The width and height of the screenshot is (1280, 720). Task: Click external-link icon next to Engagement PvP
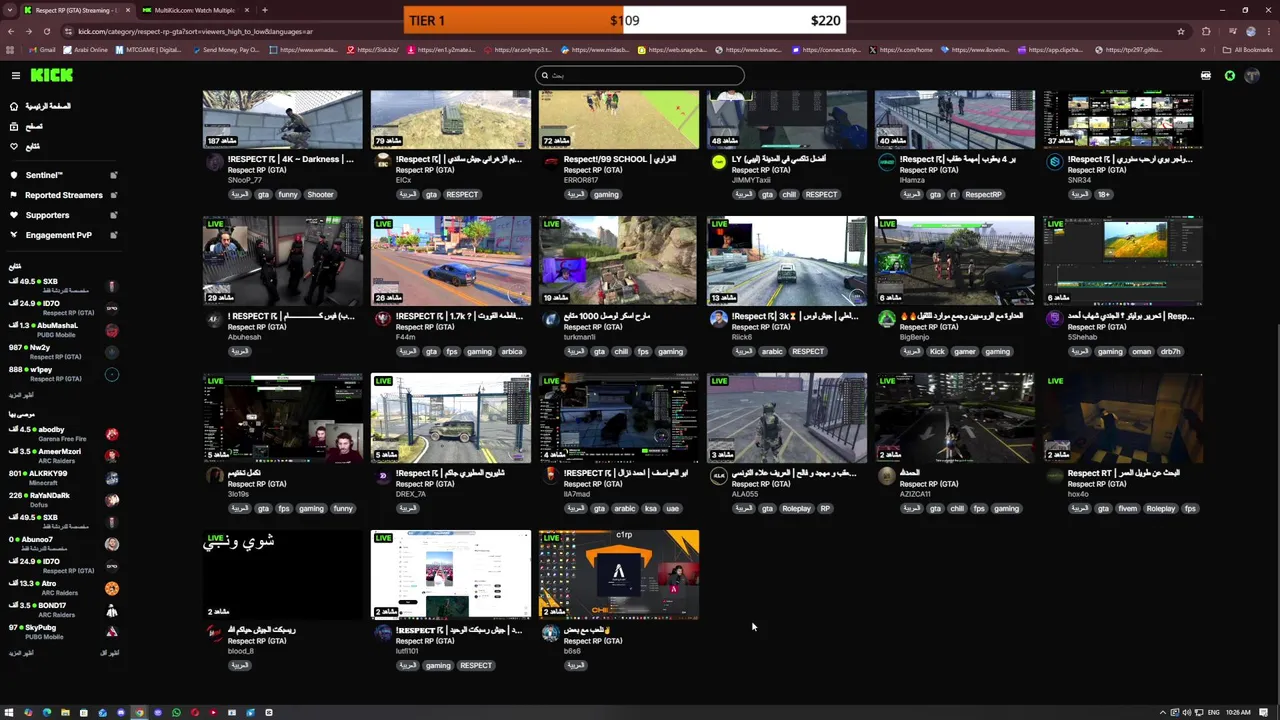(x=113, y=235)
